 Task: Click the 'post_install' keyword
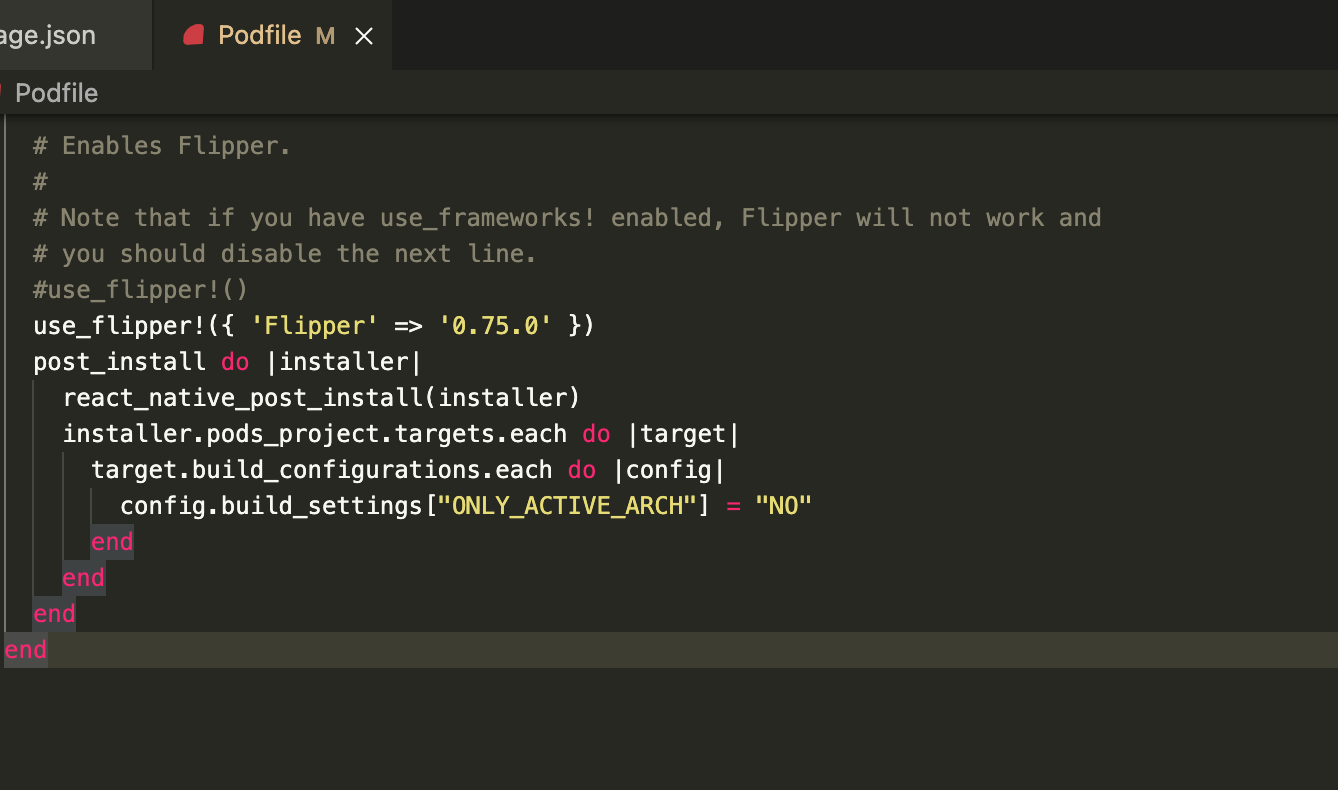(x=119, y=362)
